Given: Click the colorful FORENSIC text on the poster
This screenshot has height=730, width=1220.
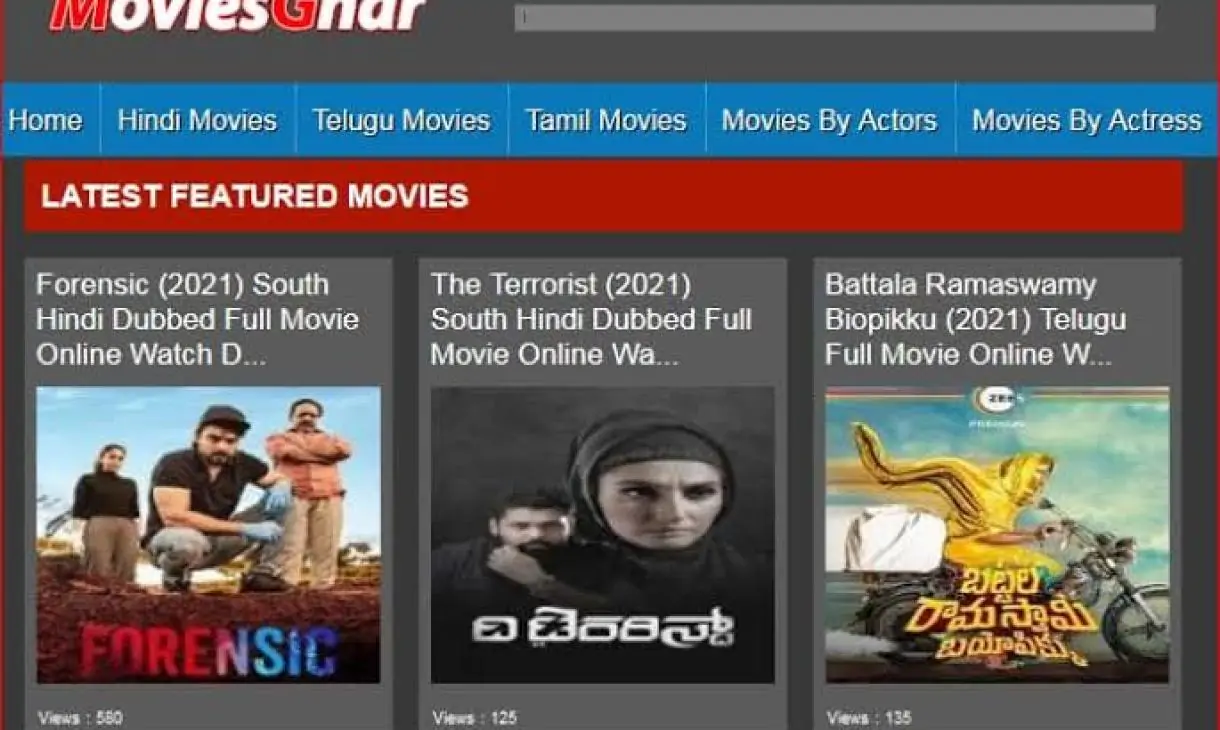Looking at the screenshot, I should click(208, 652).
